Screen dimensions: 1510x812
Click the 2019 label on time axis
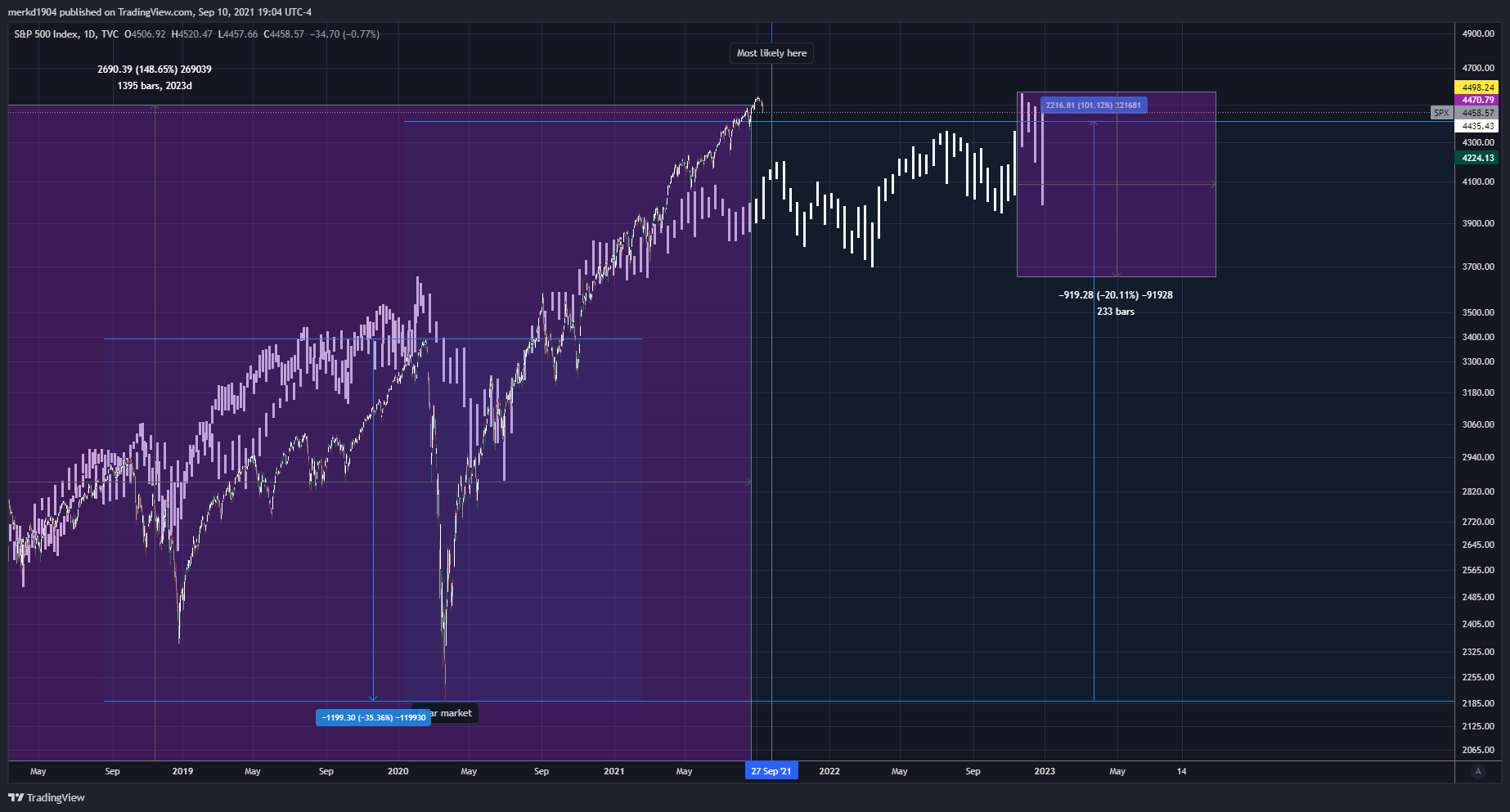(182, 771)
